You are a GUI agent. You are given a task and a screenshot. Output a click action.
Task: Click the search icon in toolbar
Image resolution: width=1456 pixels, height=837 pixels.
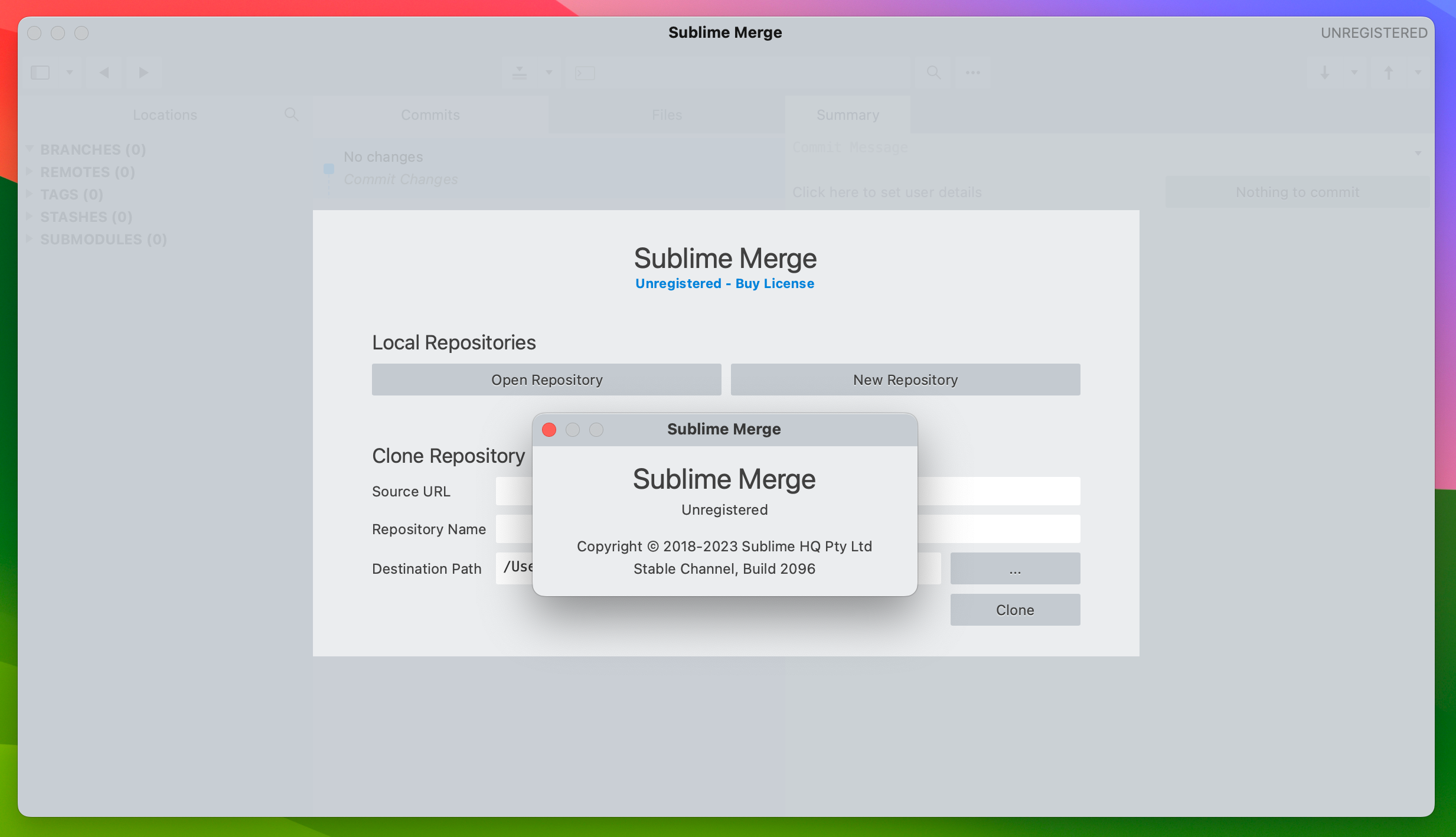tap(931, 71)
